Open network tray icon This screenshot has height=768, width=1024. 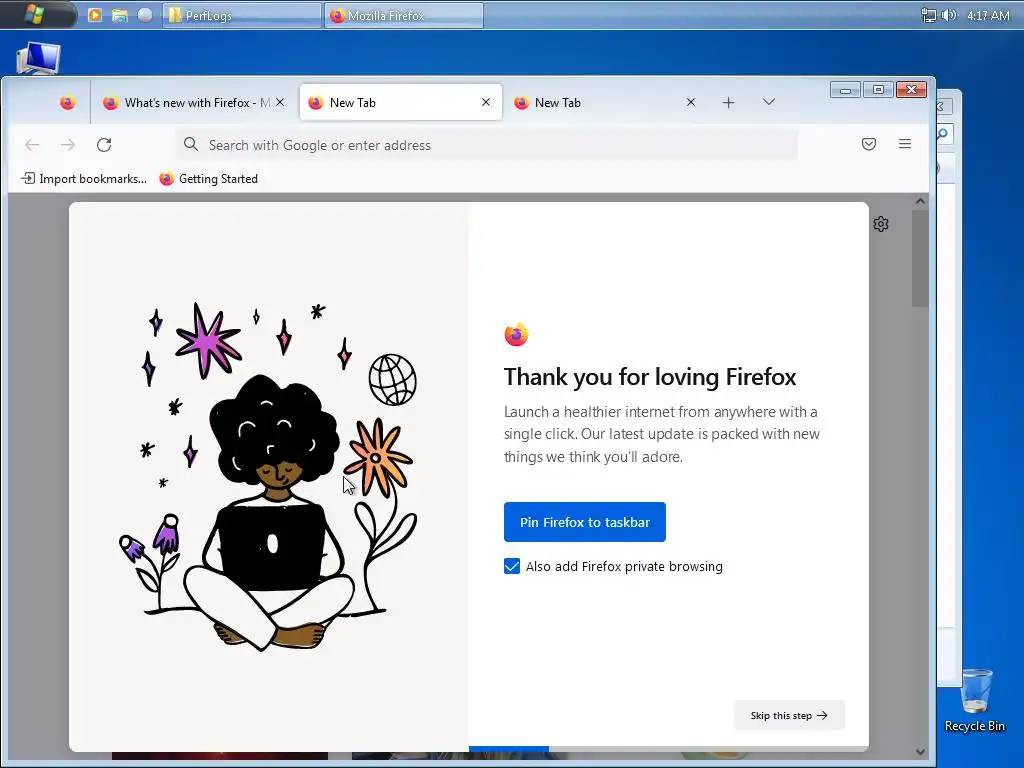click(x=928, y=15)
